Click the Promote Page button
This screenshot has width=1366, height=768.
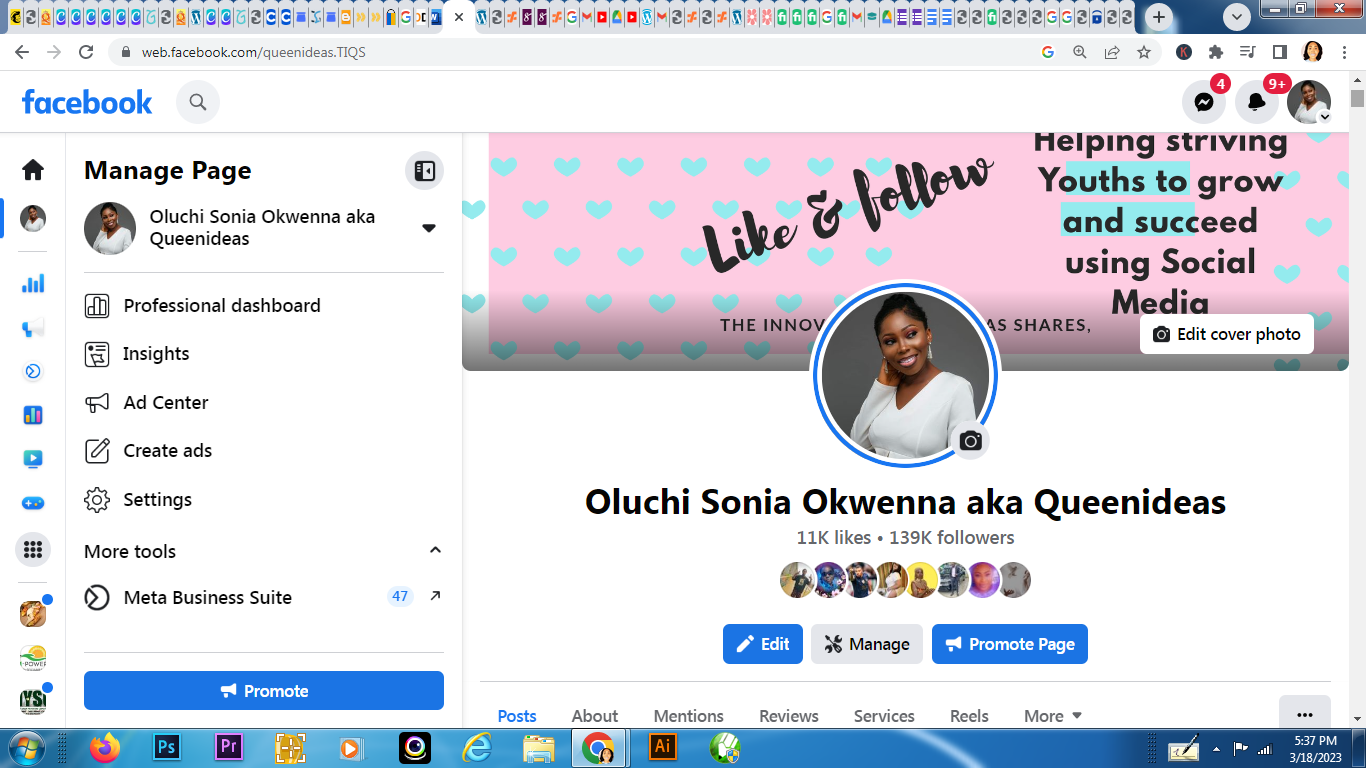coord(1010,644)
